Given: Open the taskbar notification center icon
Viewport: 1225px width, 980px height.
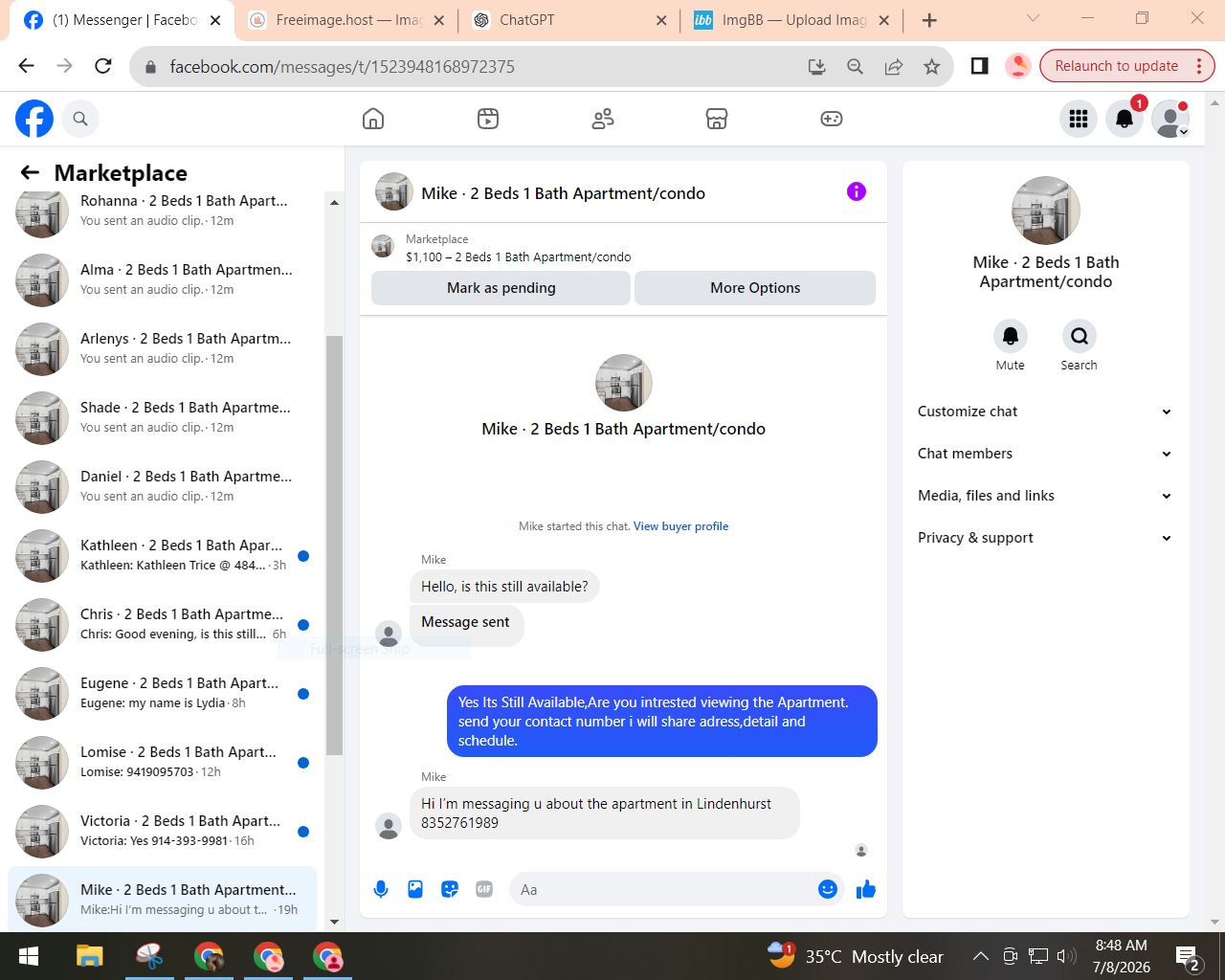Looking at the screenshot, I should [1188, 956].
